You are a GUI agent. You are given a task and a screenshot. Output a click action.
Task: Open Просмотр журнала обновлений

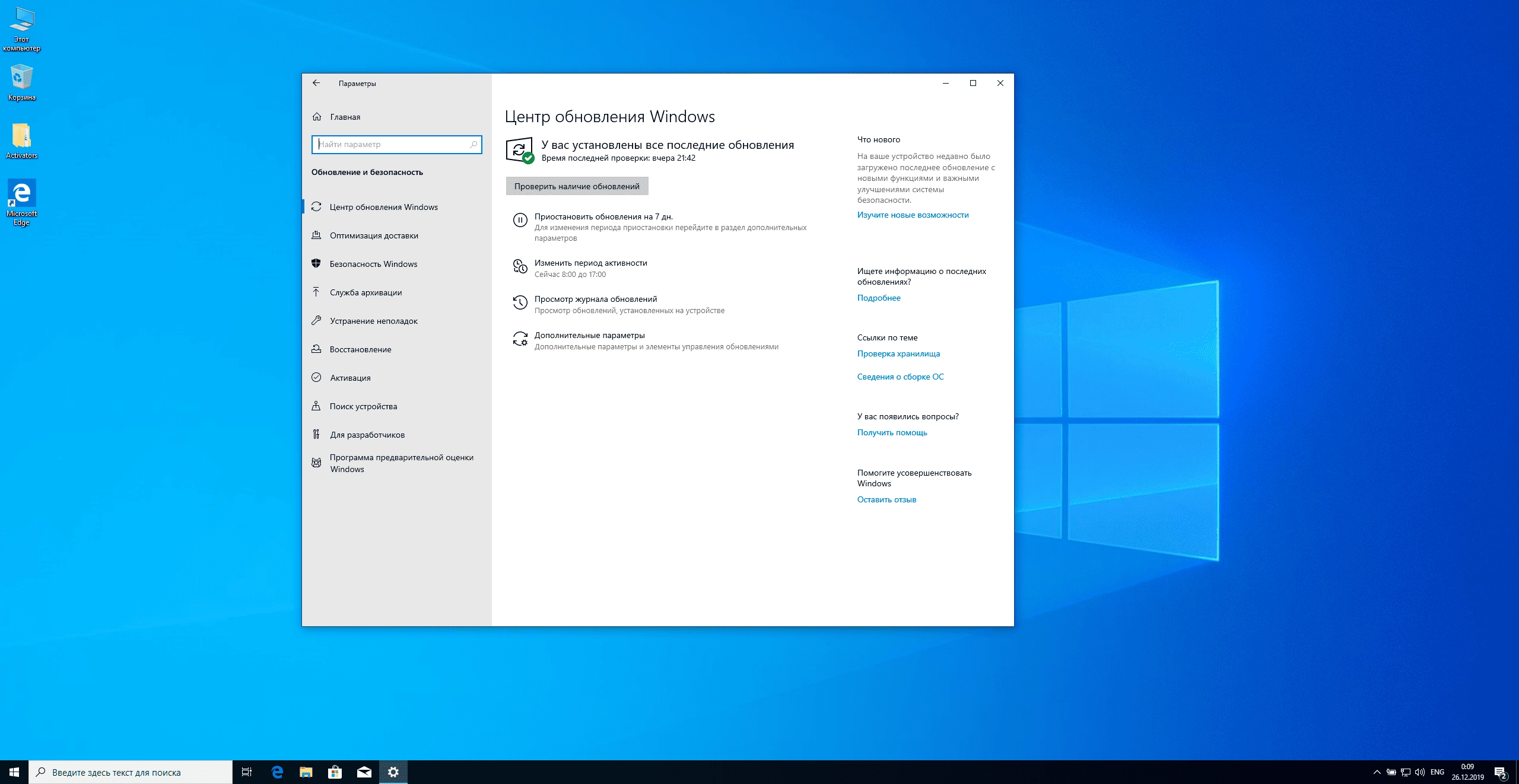tap(596, 299)
